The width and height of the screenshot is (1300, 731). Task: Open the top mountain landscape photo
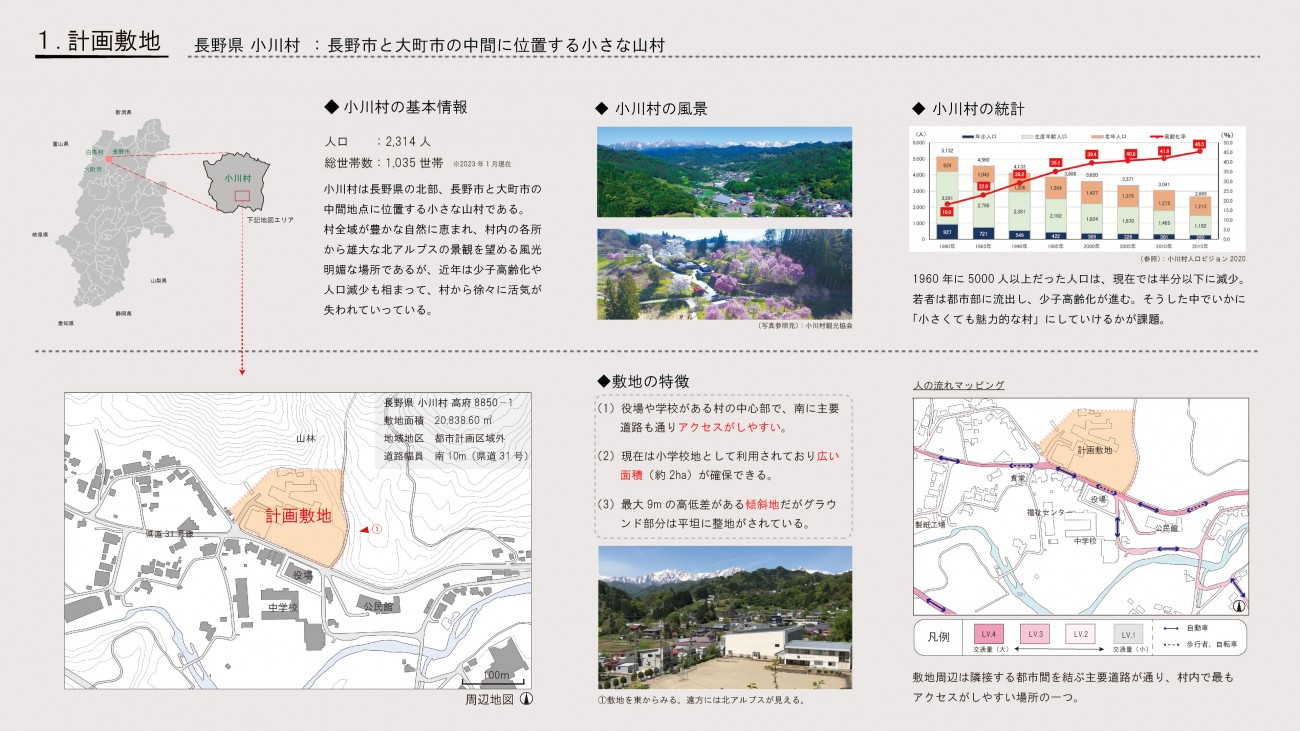coord(724,172)
